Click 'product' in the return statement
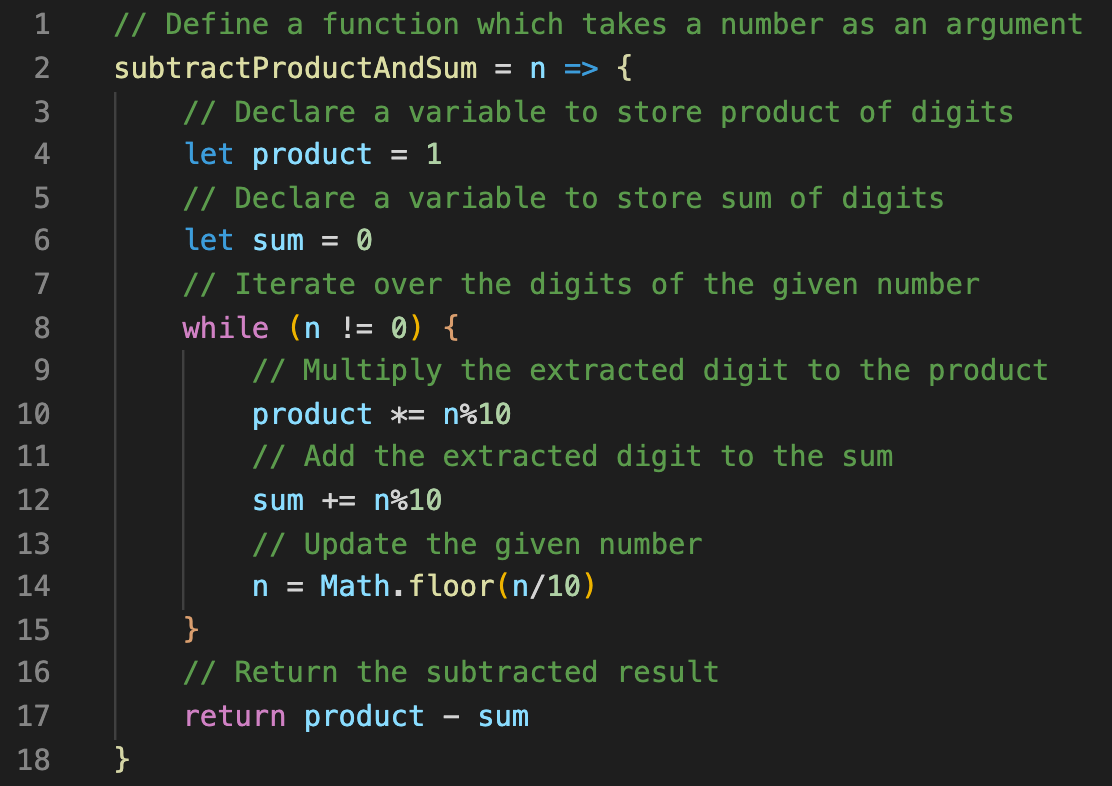This screenshot has height=786, width=1112. pyautogui.click(x=364, y=716)
